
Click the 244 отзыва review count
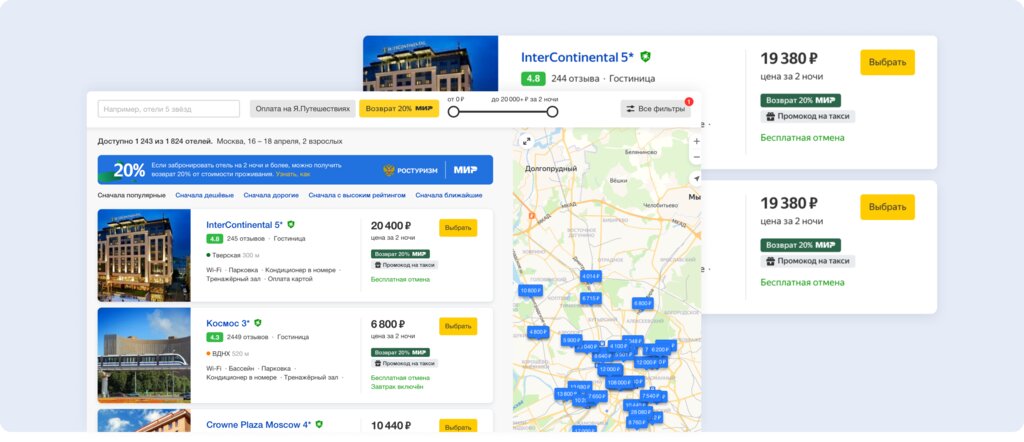pos(575,78)
